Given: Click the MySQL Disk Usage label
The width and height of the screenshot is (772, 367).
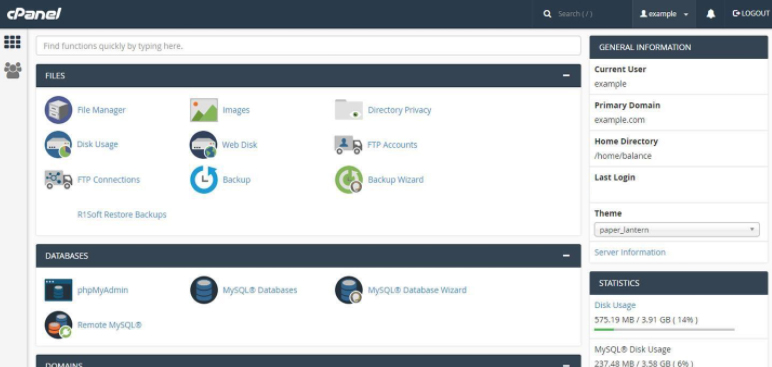Looking at the screenshot, I should (632, 349).
